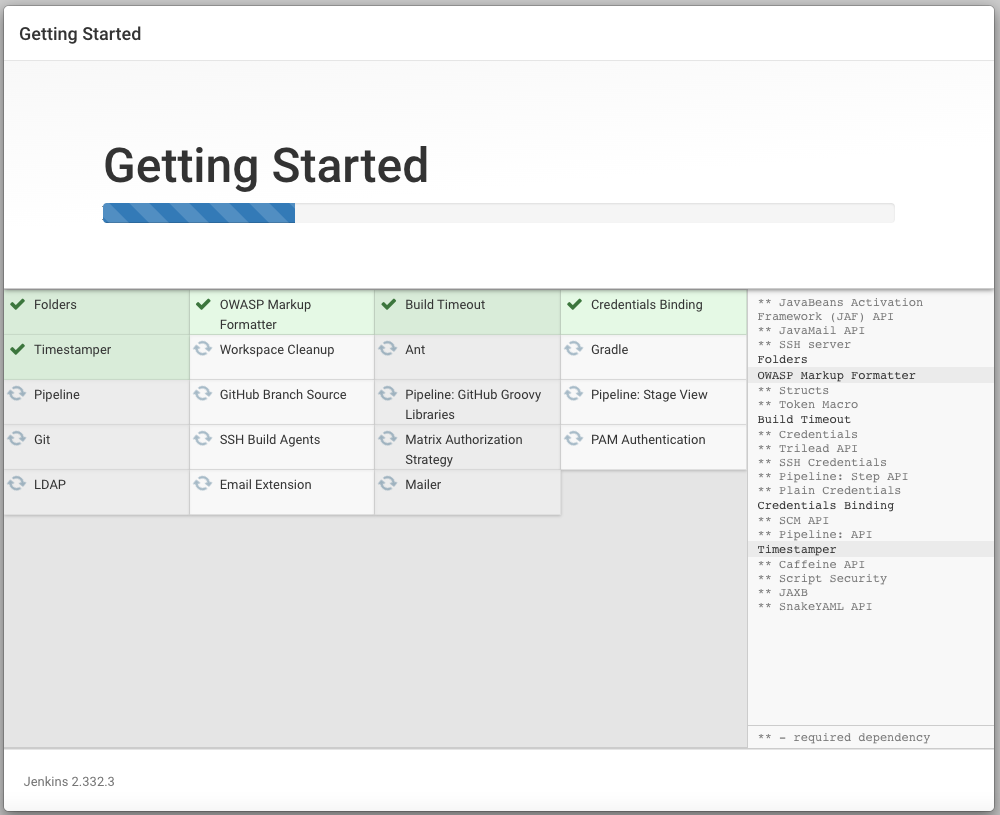Select the Matrix Authorization Strategy label
The height and width of the screenshot is (815, 1000).
point(464,450)
